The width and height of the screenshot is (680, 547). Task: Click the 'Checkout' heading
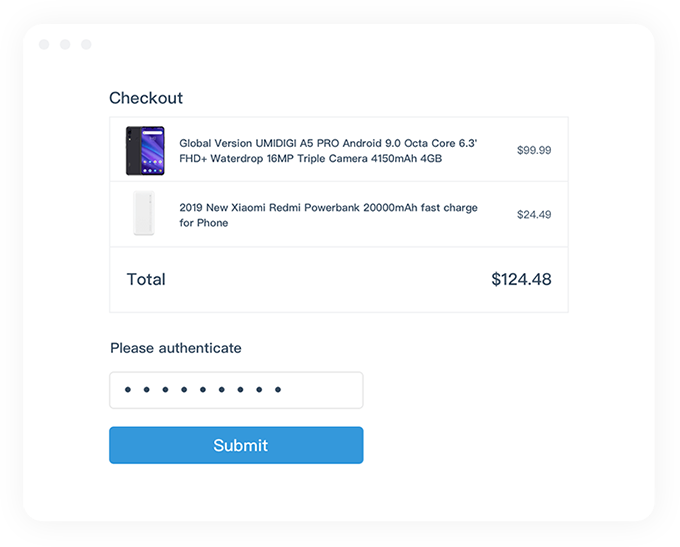point(146,98)
